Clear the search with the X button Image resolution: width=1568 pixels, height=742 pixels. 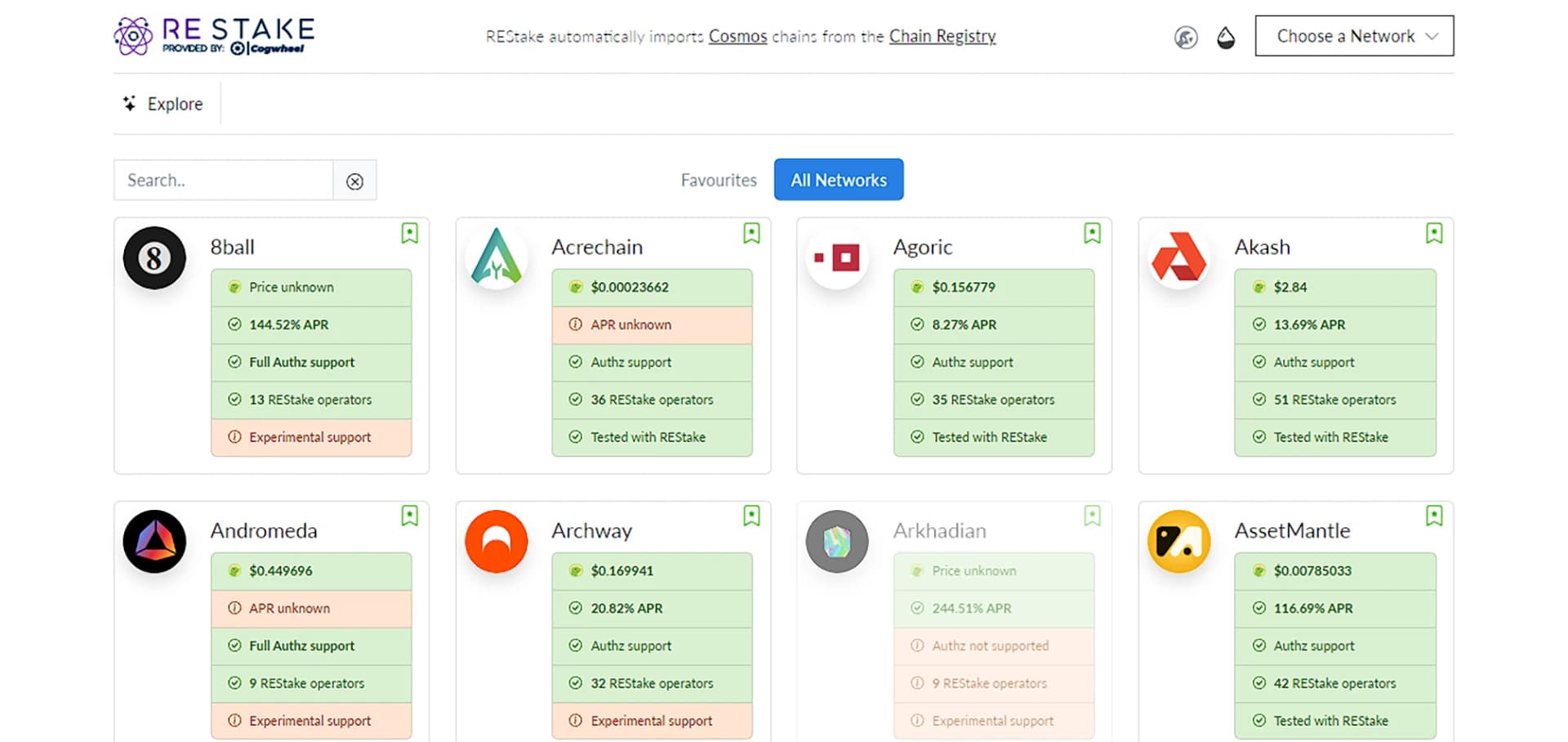(354, 181)
